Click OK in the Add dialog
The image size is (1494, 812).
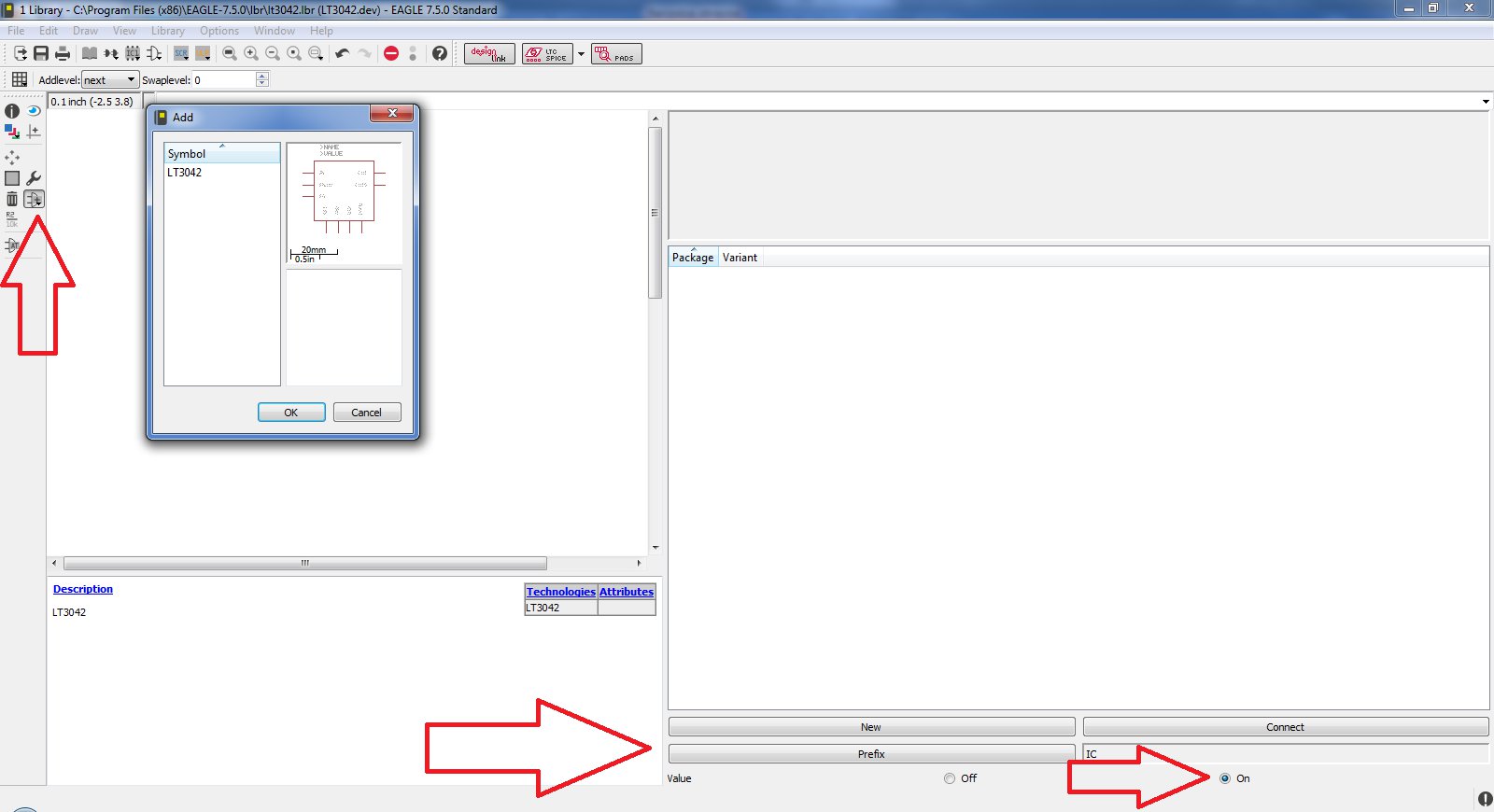(291, 413)
